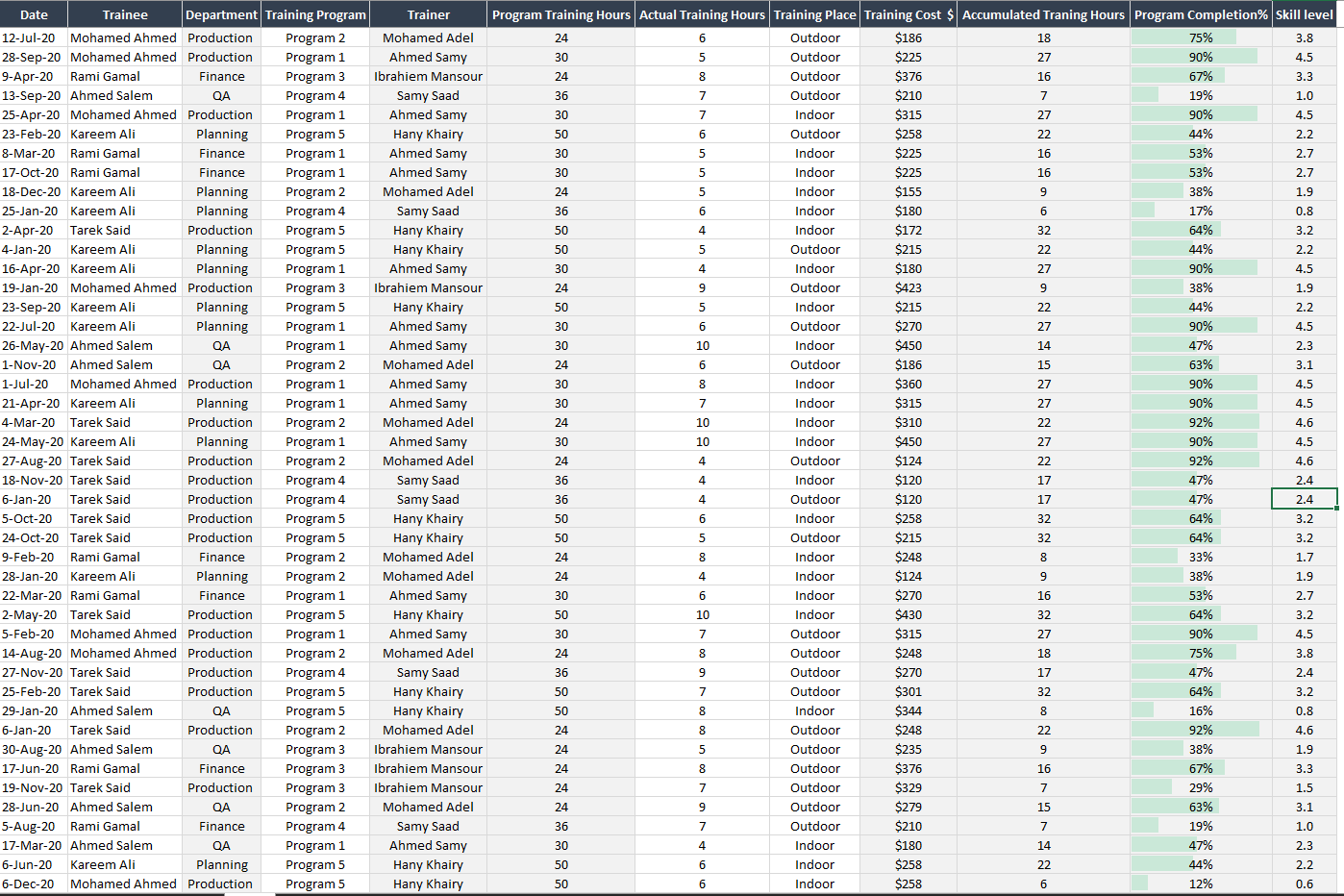
Task: Click the Outdoor cell for Ahmed Salem
Action: click(814, 95)
